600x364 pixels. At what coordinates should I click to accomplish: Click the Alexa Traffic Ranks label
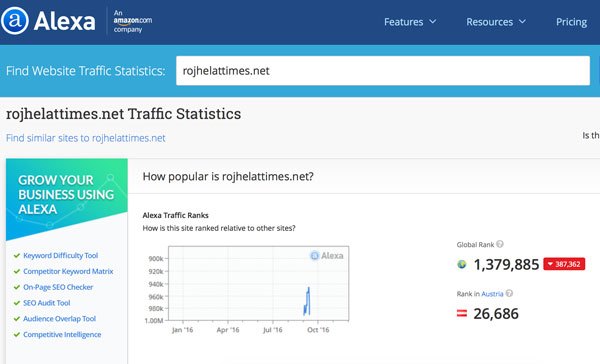click(x=176, y=215)
